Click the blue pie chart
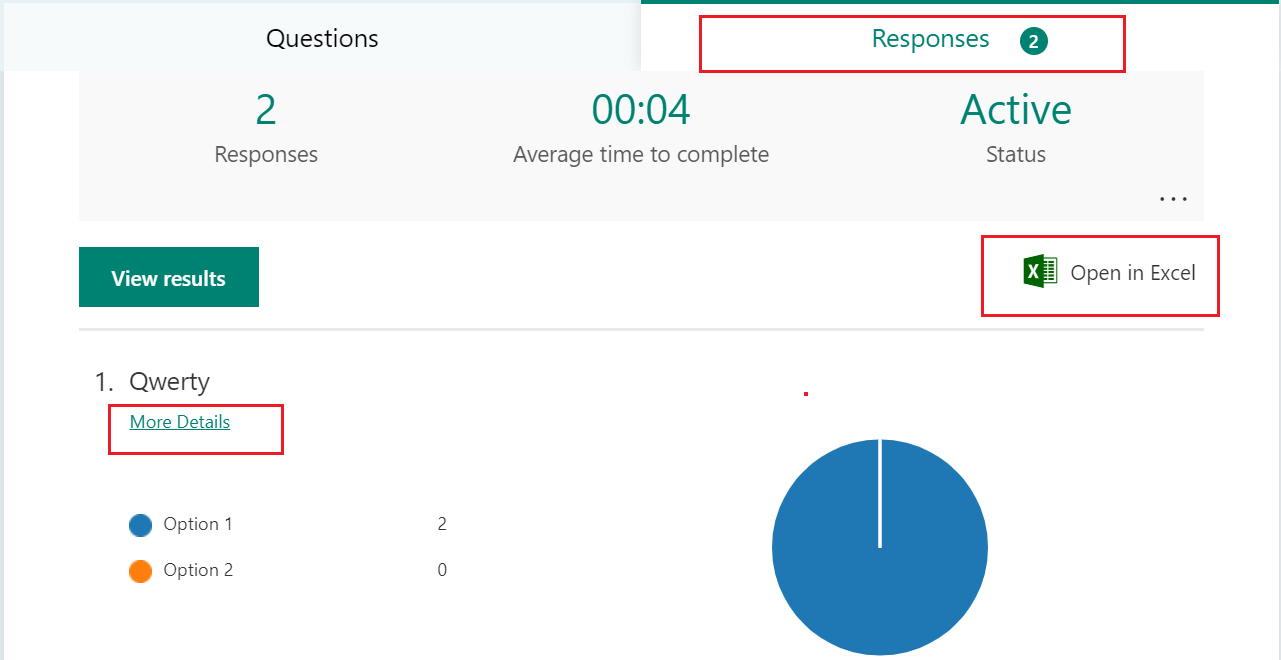Screen dimensions: 1281x660 (880, 547)
